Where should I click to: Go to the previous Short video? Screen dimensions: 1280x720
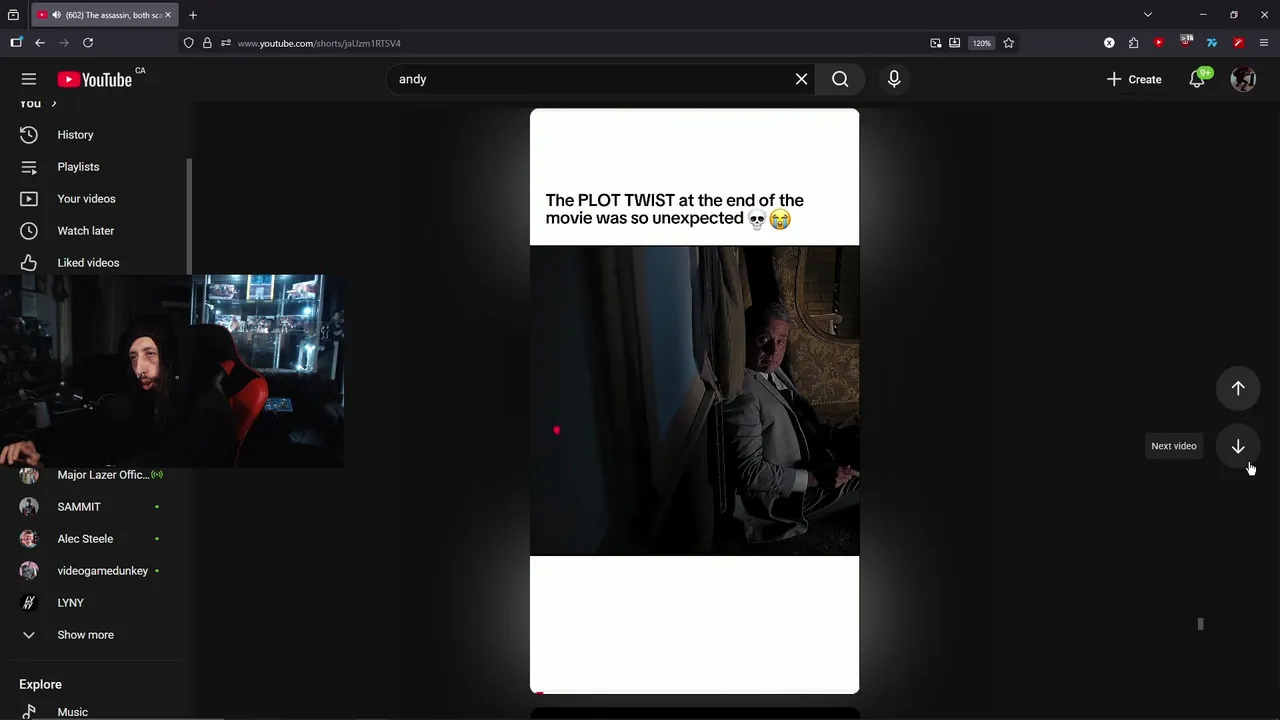(x=1238, y=388)
